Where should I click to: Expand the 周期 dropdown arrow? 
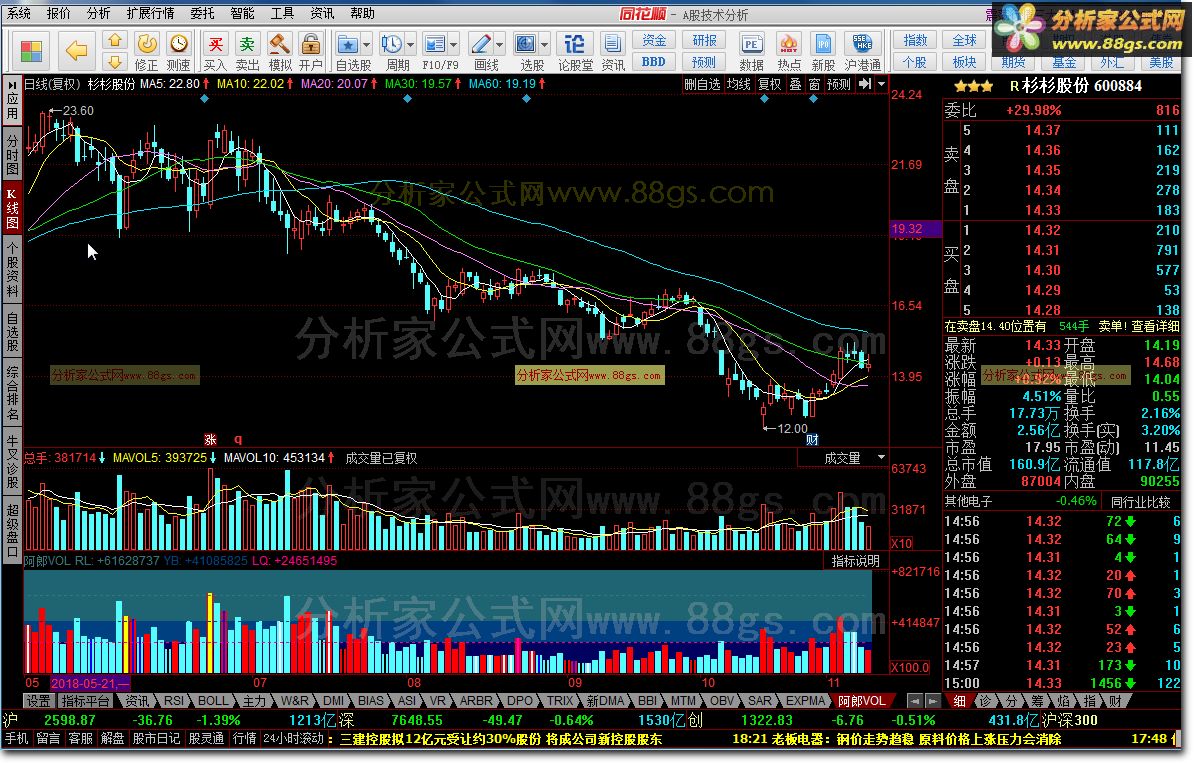[410, 44]
